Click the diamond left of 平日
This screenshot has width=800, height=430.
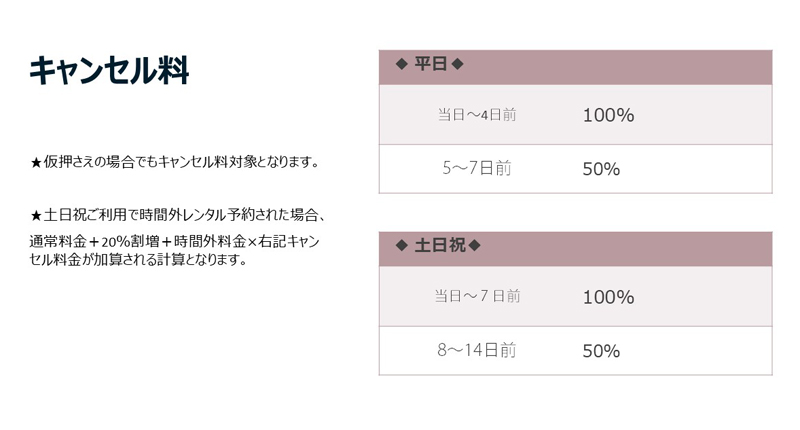401,65
